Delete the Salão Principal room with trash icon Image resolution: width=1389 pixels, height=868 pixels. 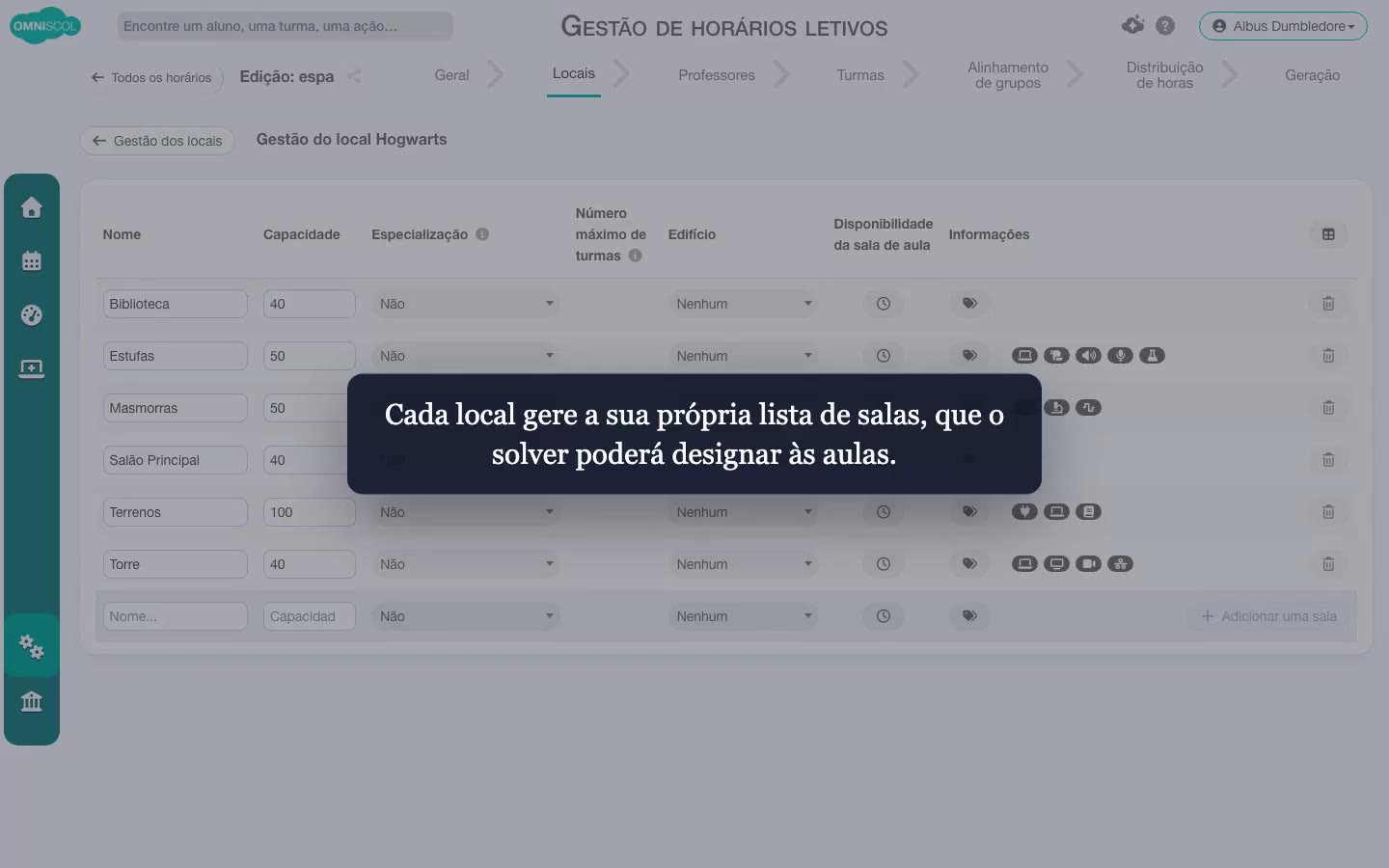click(x=1328, y=460)
